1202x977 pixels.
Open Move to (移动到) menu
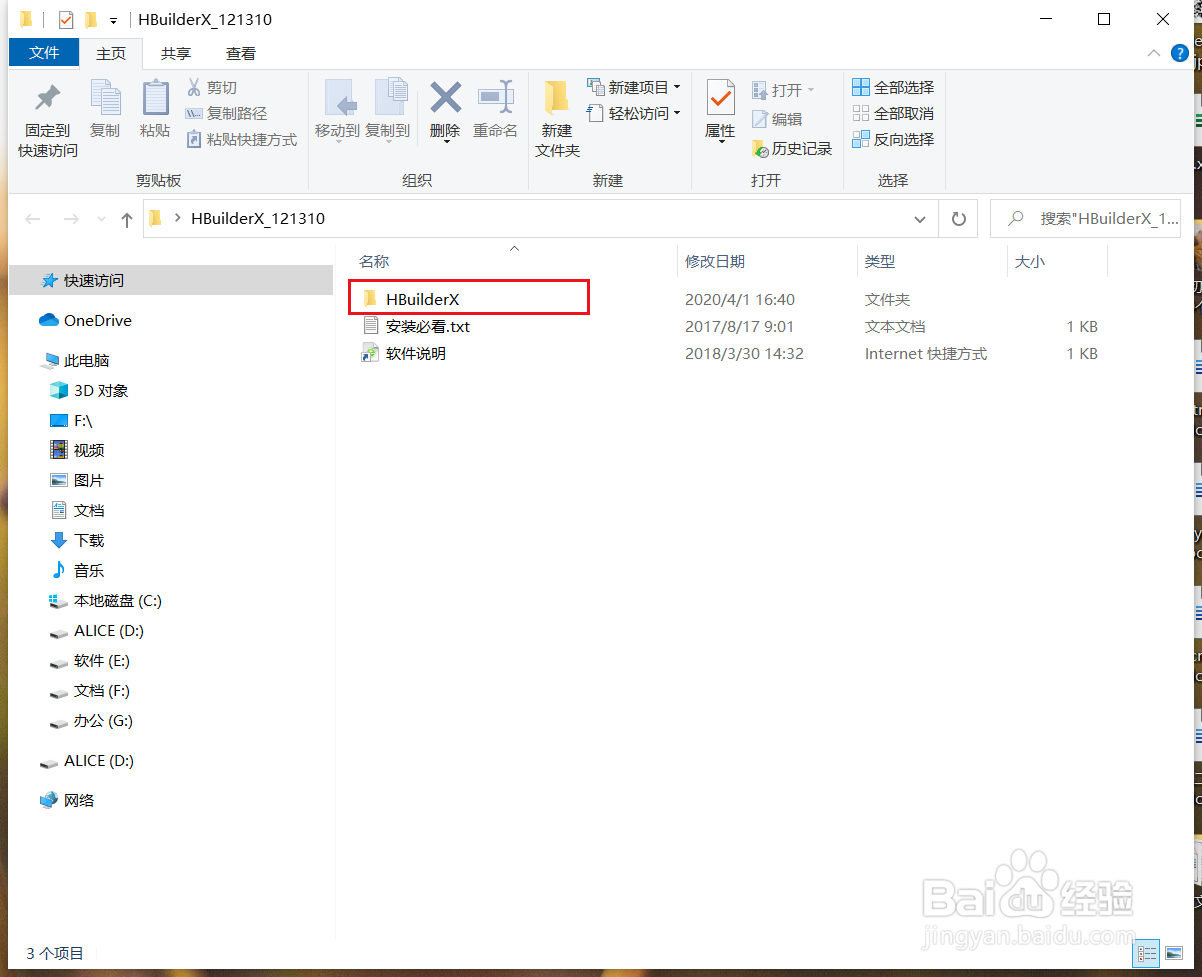[337, 110]
